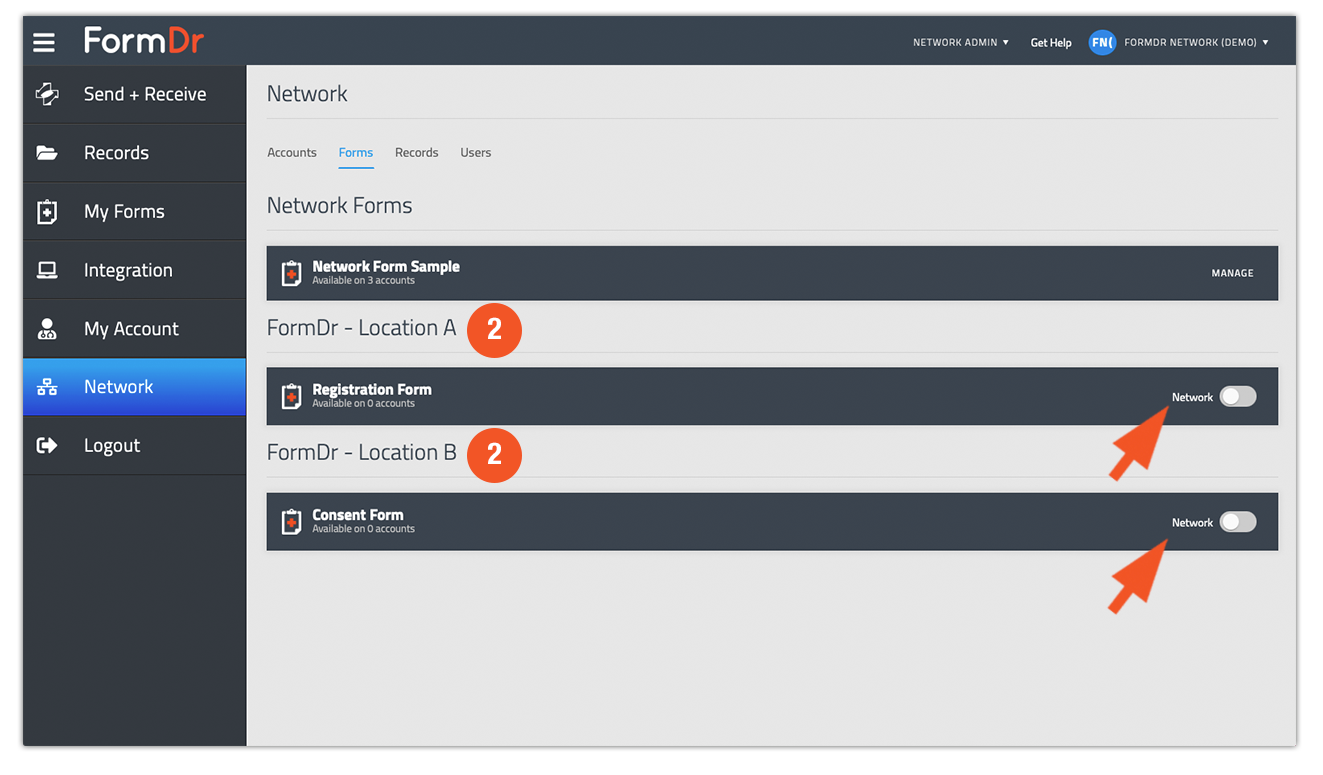Click "Available on 3 accounts" text
1323x775 pixels.
pos(363,281)
